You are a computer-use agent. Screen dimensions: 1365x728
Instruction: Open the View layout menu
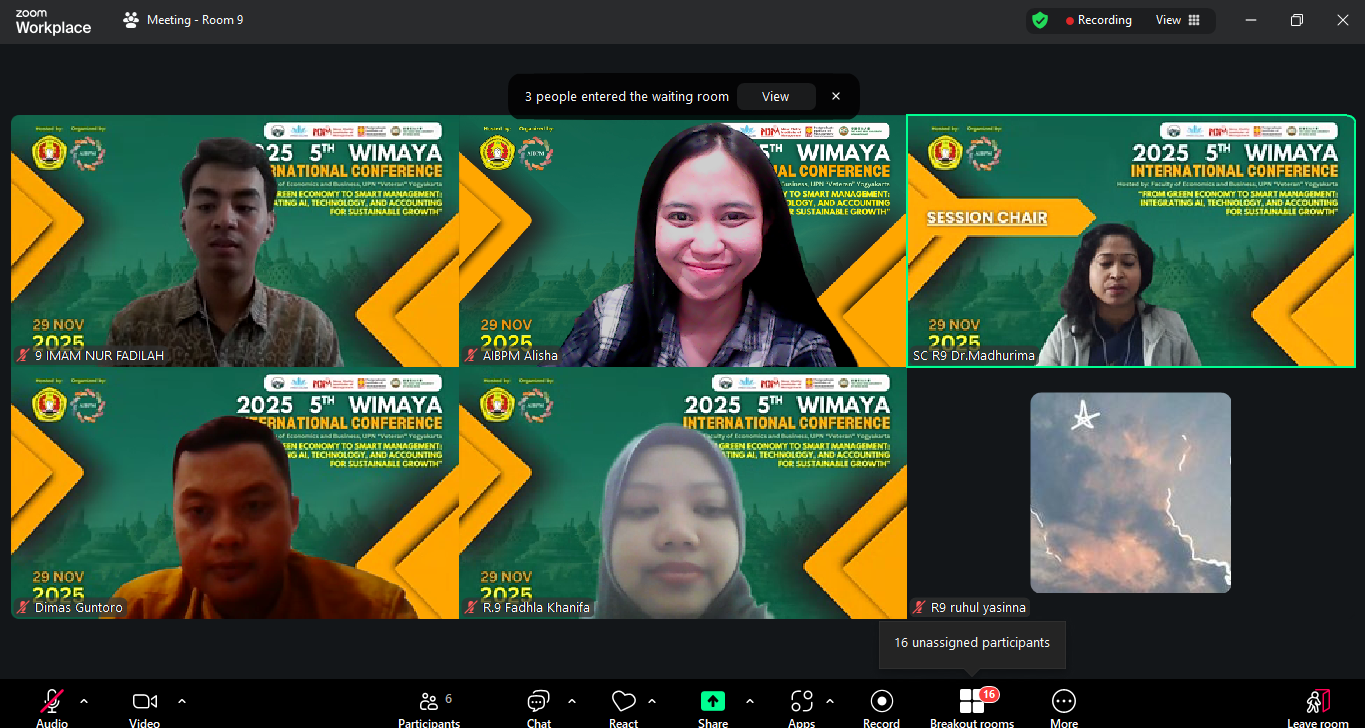[1178, 20]
